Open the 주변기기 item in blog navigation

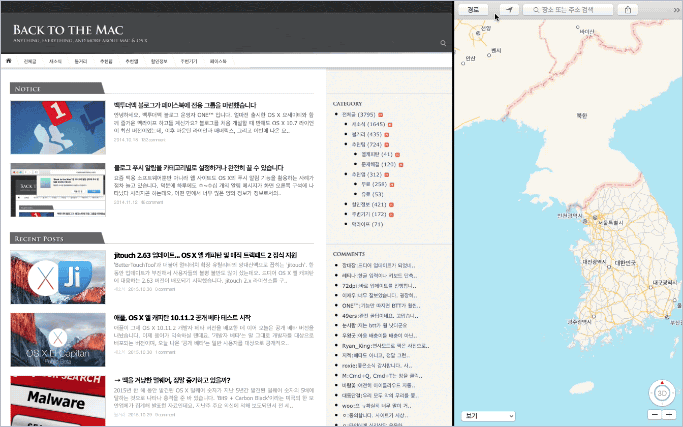point(189,61)
